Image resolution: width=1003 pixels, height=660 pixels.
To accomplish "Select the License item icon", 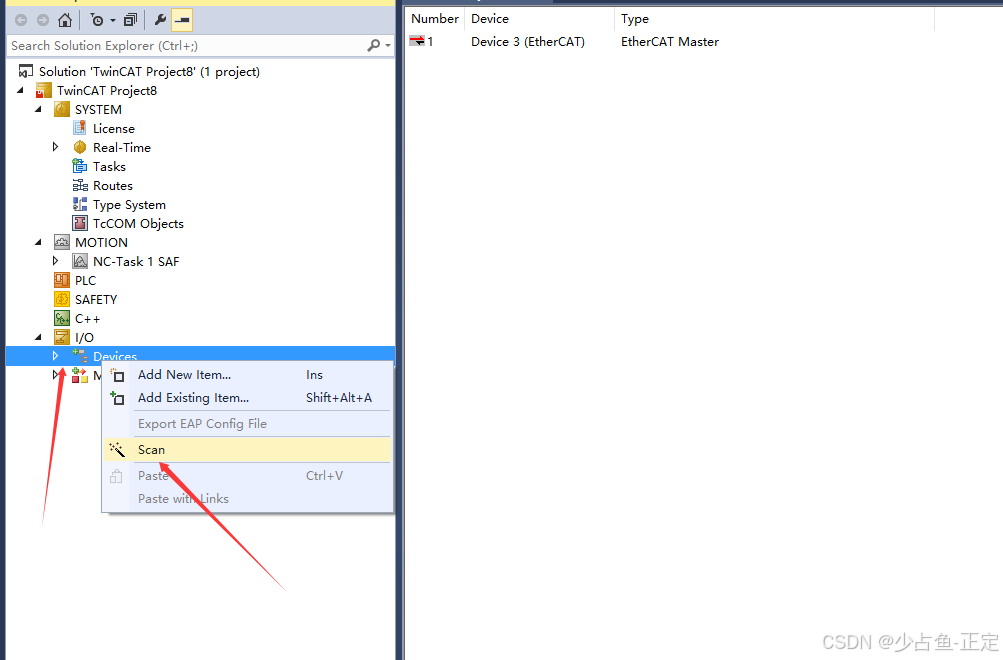I will [80, 129].
